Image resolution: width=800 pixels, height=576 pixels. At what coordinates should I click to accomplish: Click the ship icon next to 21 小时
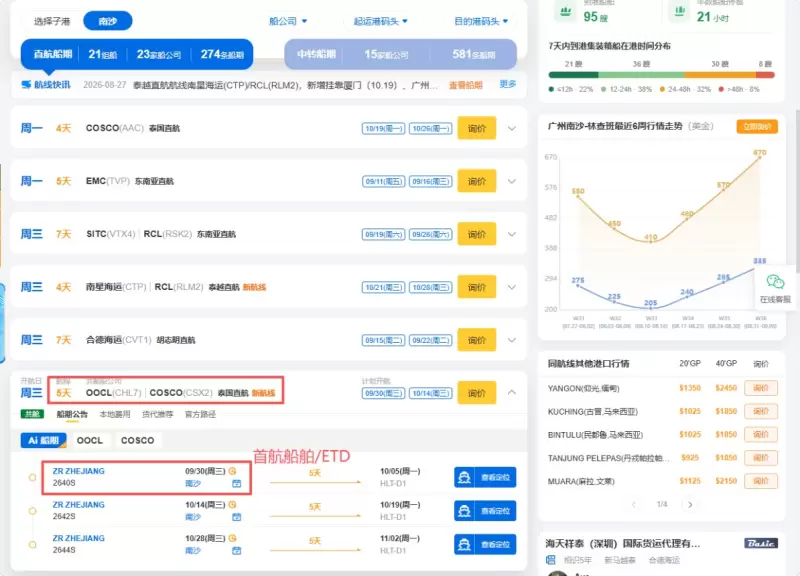[x=680, y=12]
